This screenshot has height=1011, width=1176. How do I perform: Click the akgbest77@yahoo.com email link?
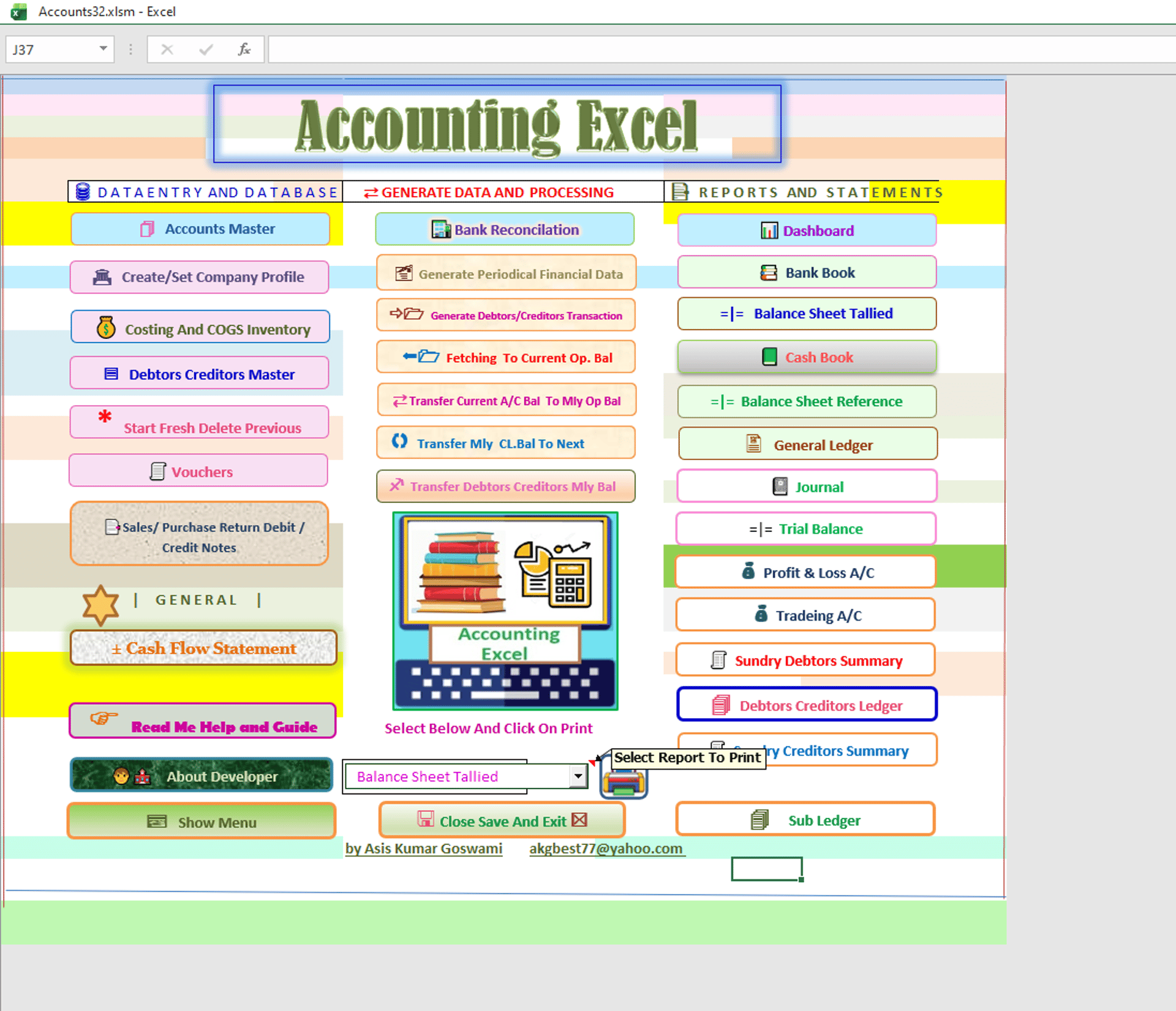[x=606, y=849]
